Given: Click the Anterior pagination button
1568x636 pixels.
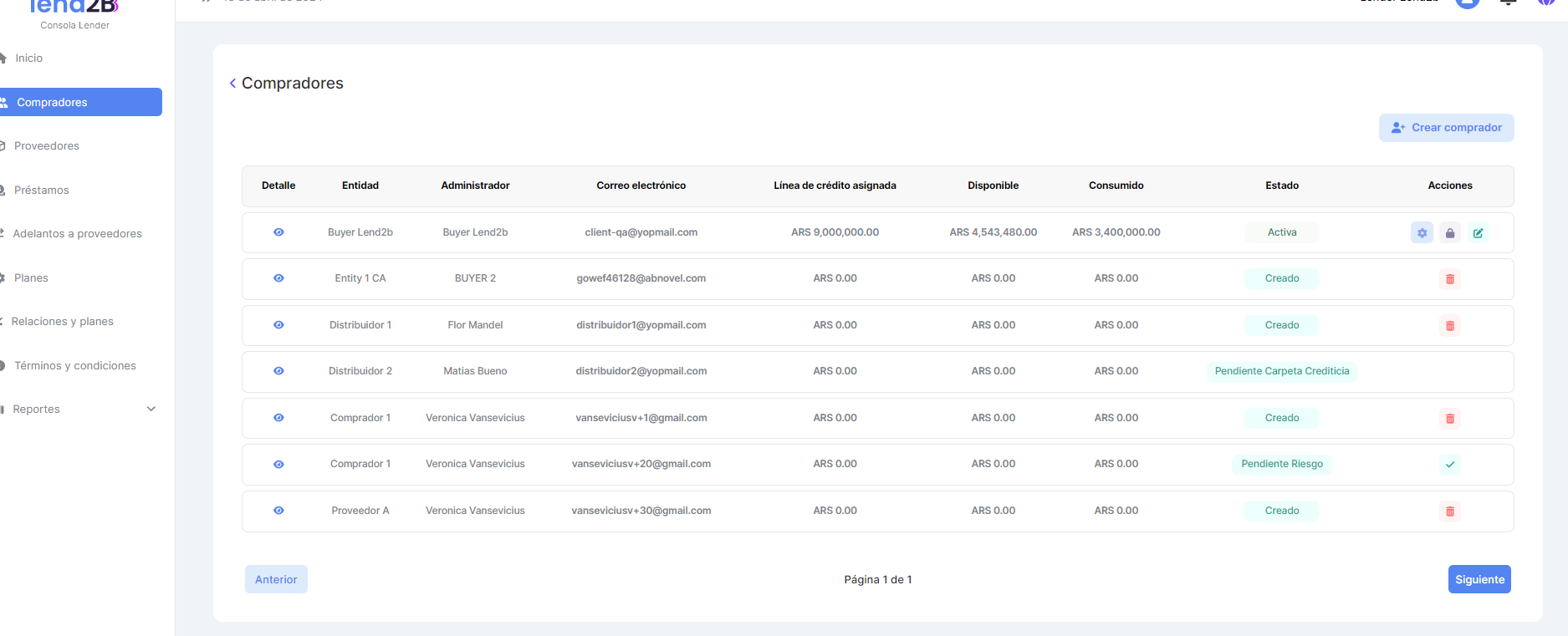Looking at the screenshot, I should [x=276, y=579].
